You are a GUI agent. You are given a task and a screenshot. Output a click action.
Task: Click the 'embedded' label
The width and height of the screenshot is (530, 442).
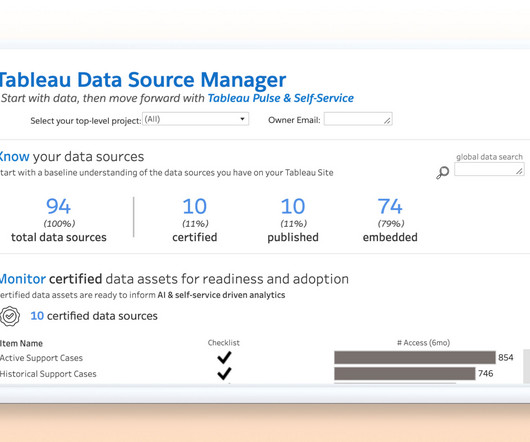point(390,237)
